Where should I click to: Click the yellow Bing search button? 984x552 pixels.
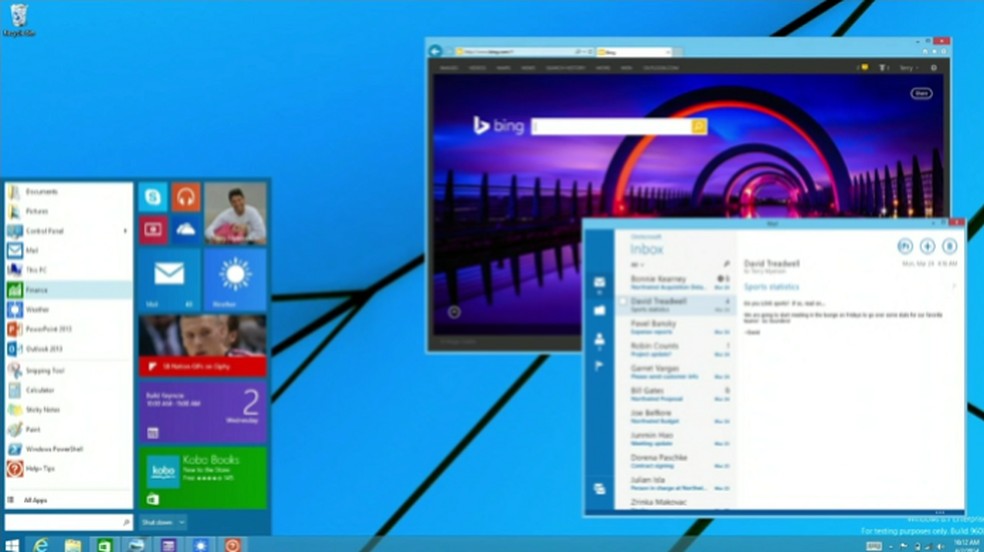click(699, 127)
